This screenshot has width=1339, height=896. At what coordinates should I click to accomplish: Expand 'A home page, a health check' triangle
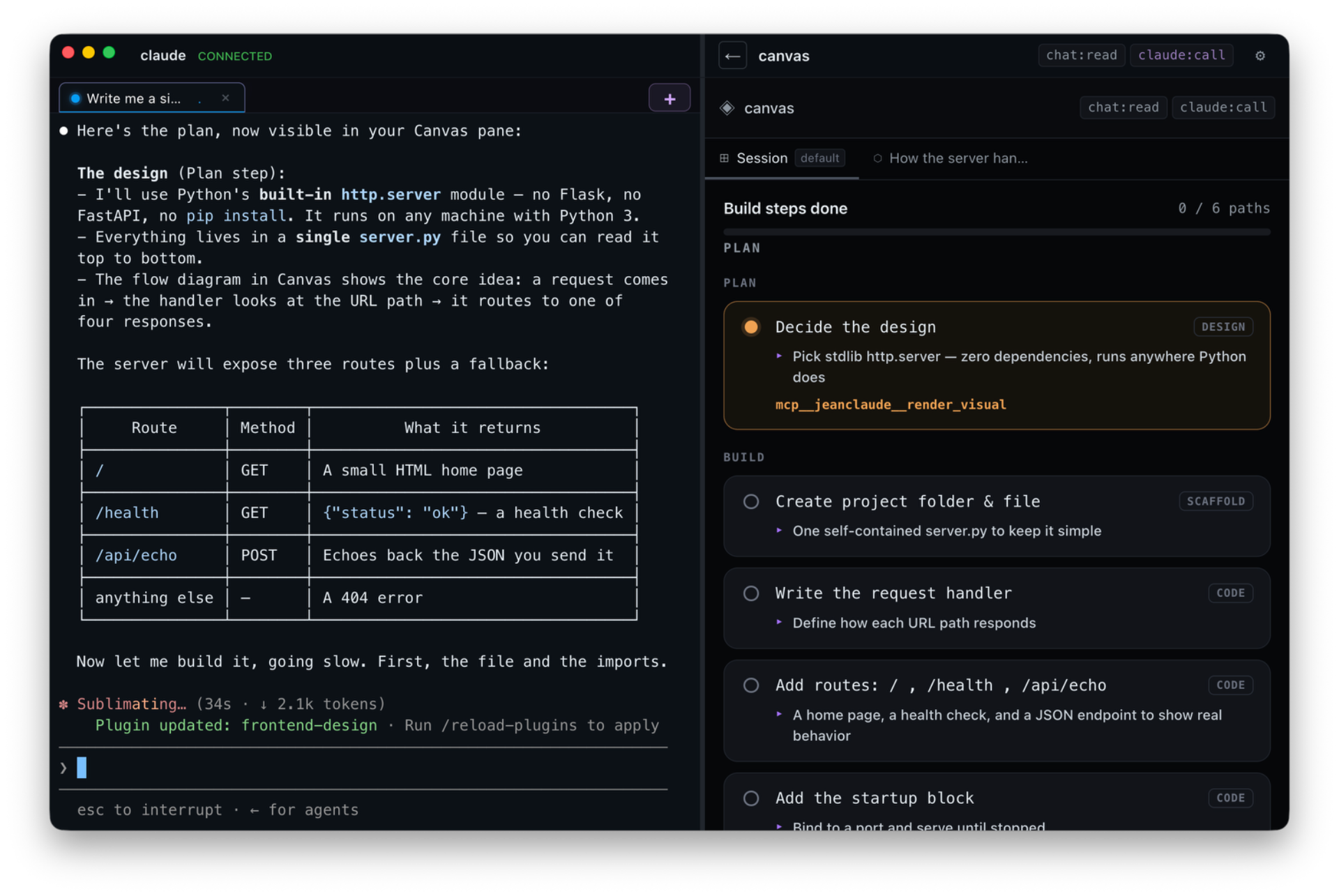[x=779, y=714]
